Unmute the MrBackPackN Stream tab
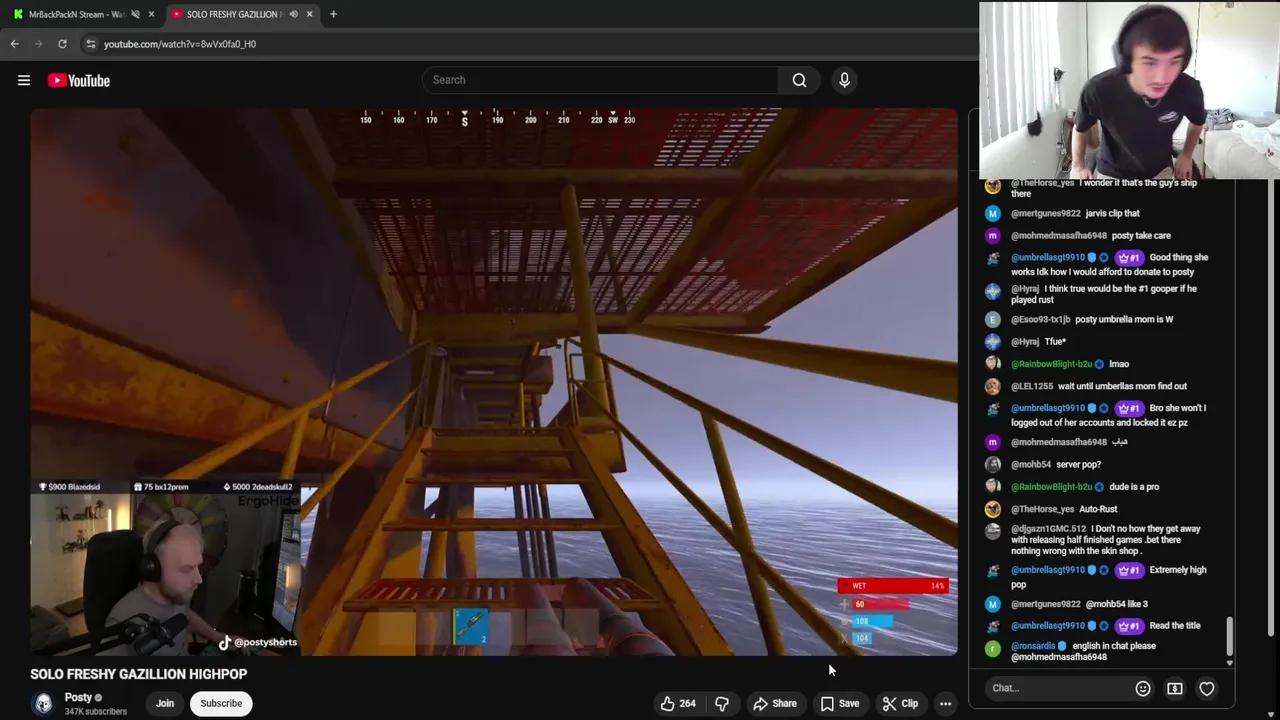This screenshot has width=1280, height=720. [x=135, y=14]
